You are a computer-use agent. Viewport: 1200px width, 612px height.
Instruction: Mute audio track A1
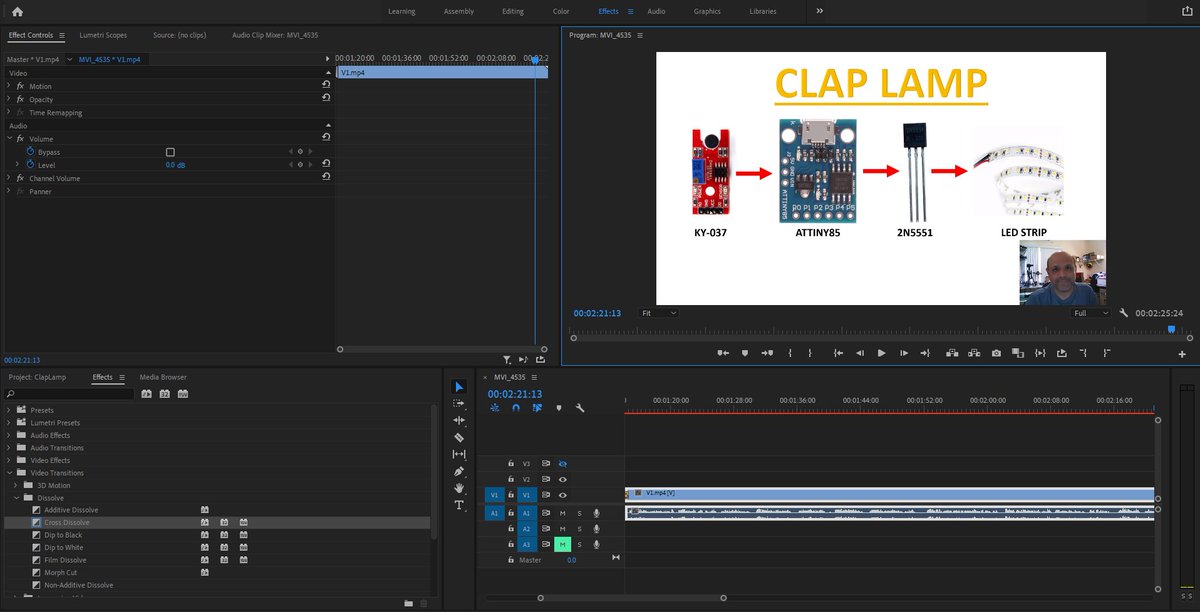(x=562, y=512)
